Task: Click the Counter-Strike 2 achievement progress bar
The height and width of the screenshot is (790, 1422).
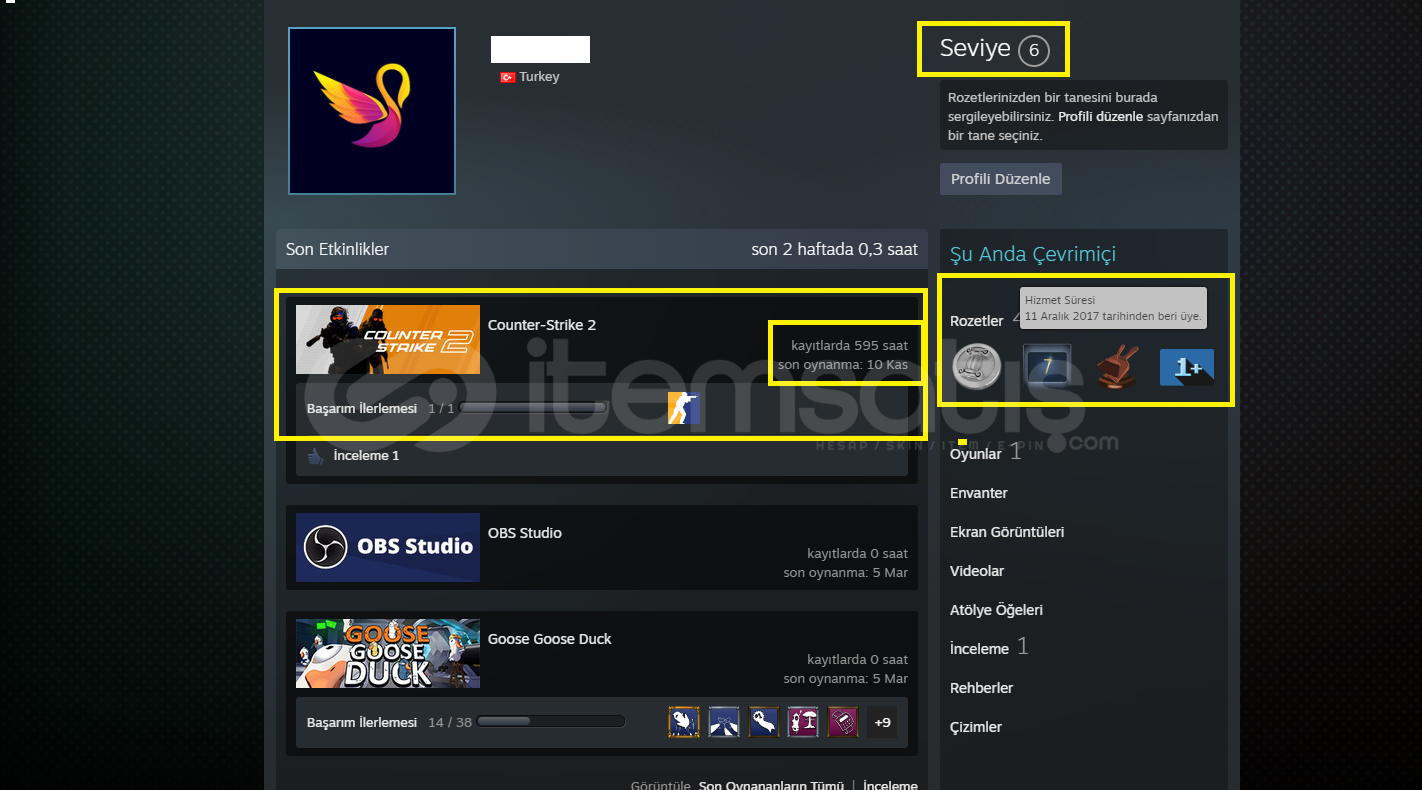Action: click(x=533, y=408)
